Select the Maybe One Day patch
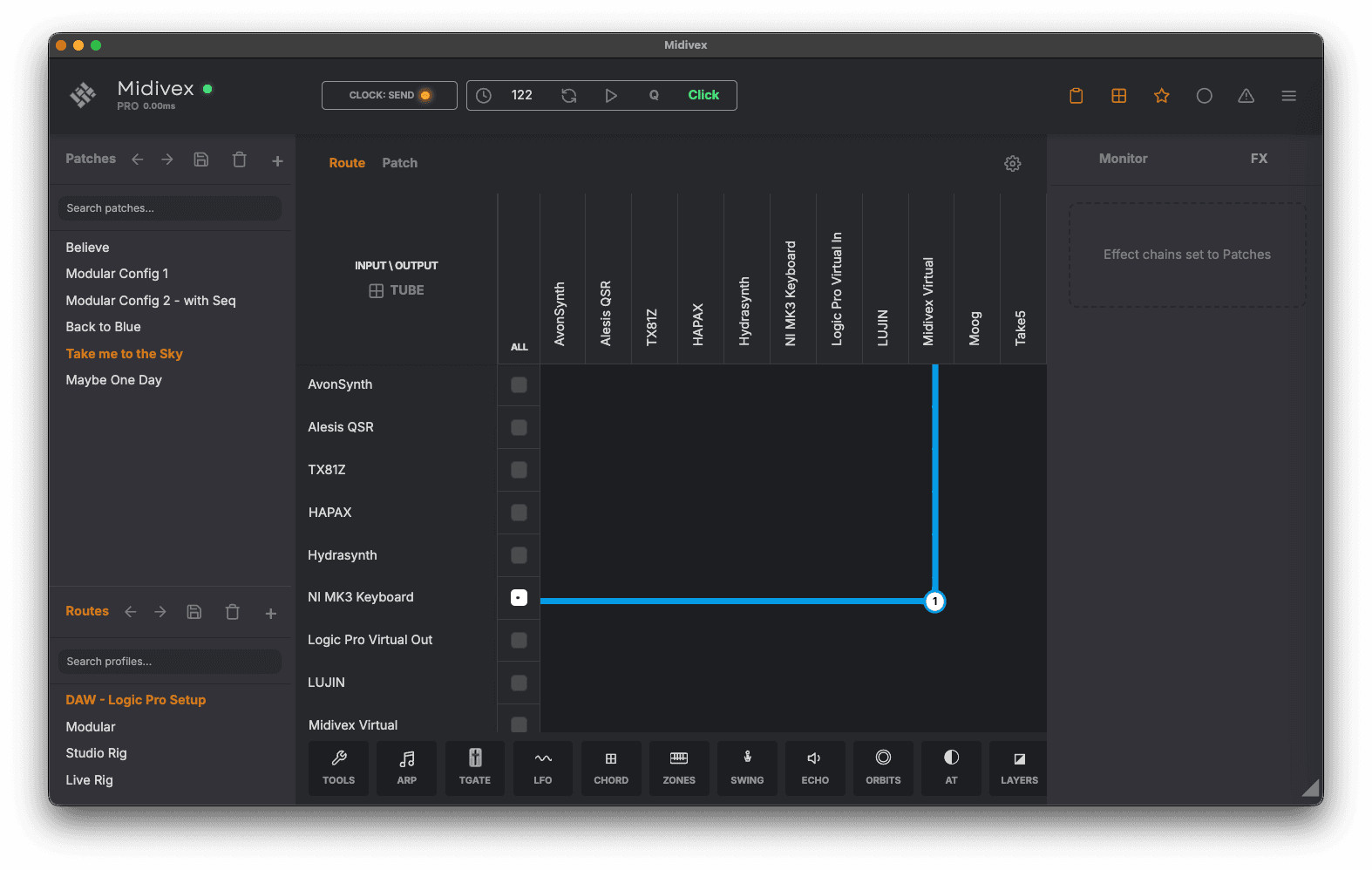Screen dimensions: 1372x870 tap(113, 380)
